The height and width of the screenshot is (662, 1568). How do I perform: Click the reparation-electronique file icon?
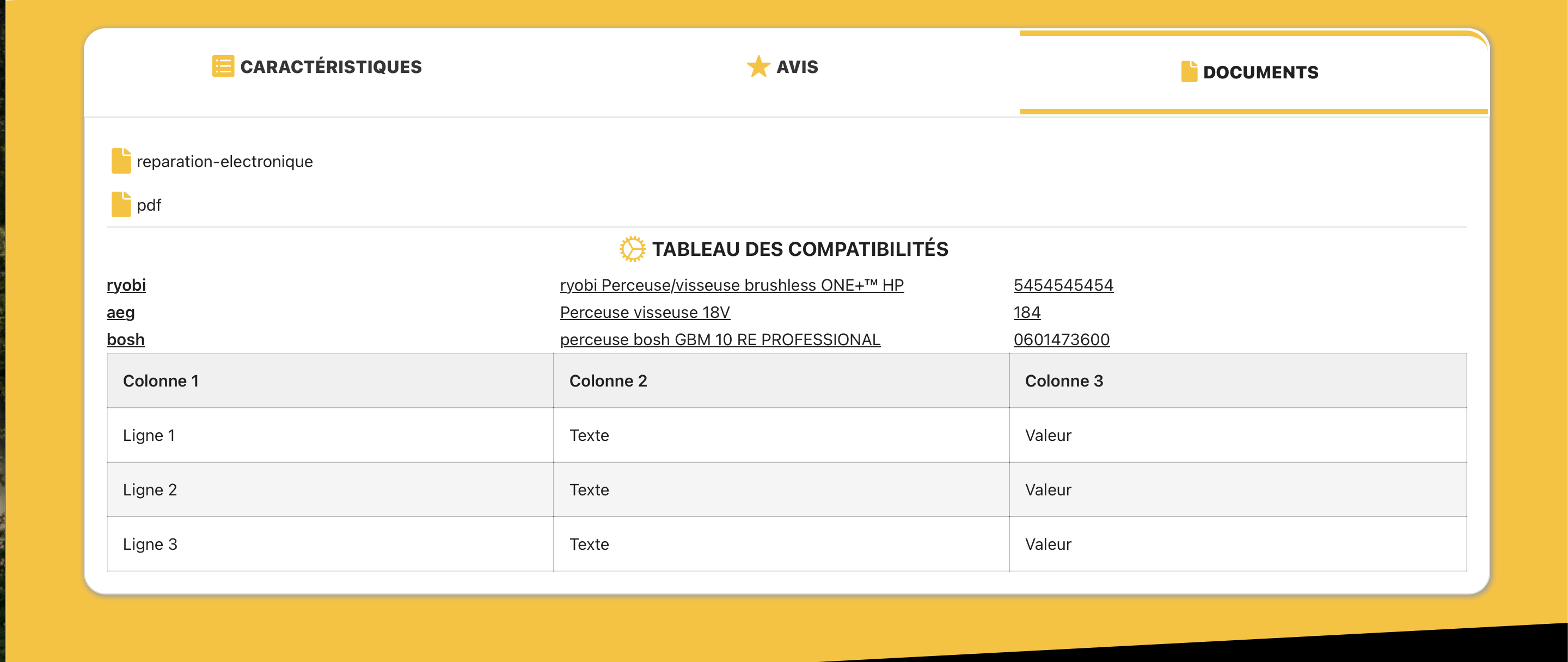(120, 161)
